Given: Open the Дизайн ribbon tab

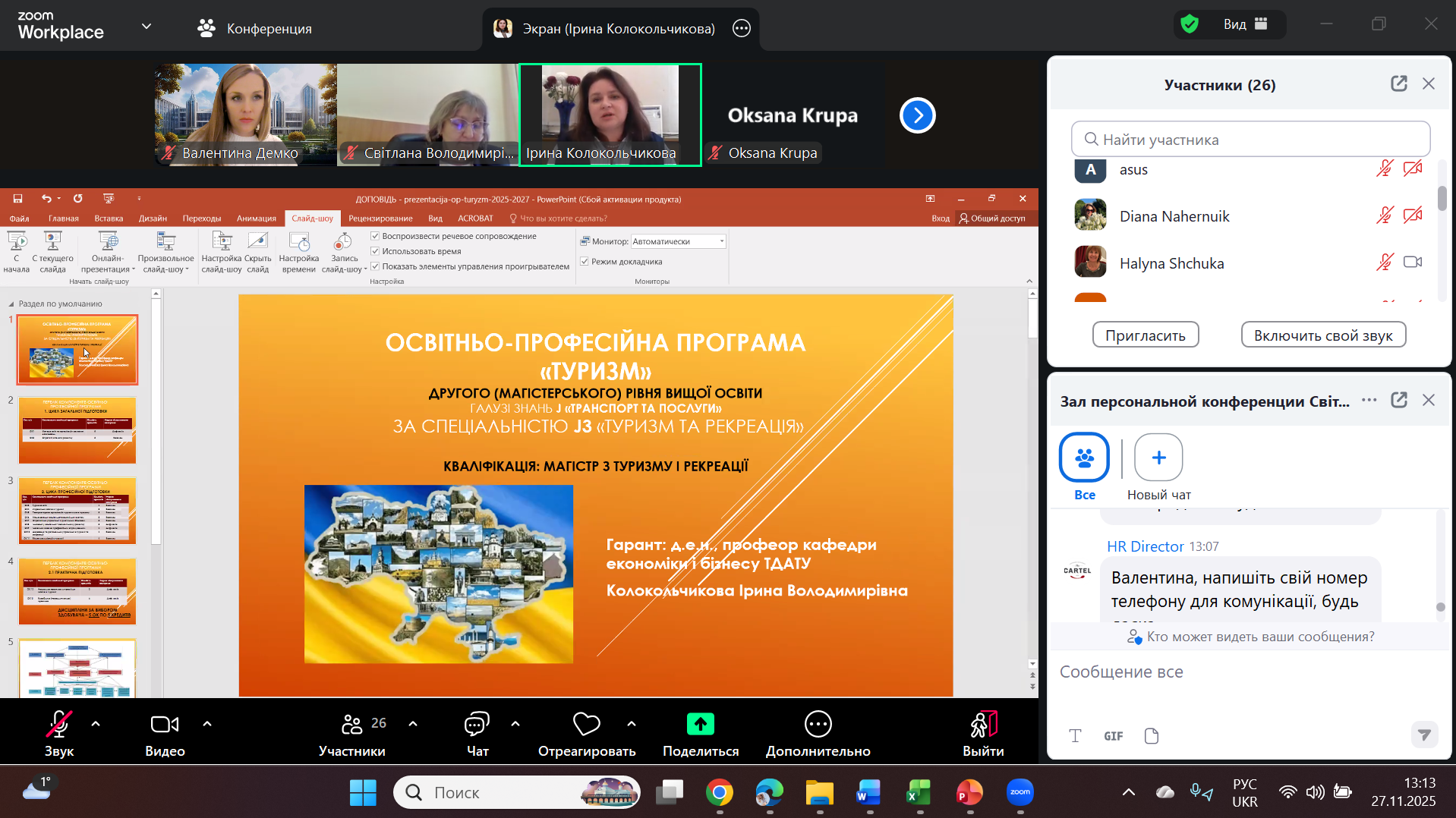Looking at the screenshot, I should [x=153, y=219].
